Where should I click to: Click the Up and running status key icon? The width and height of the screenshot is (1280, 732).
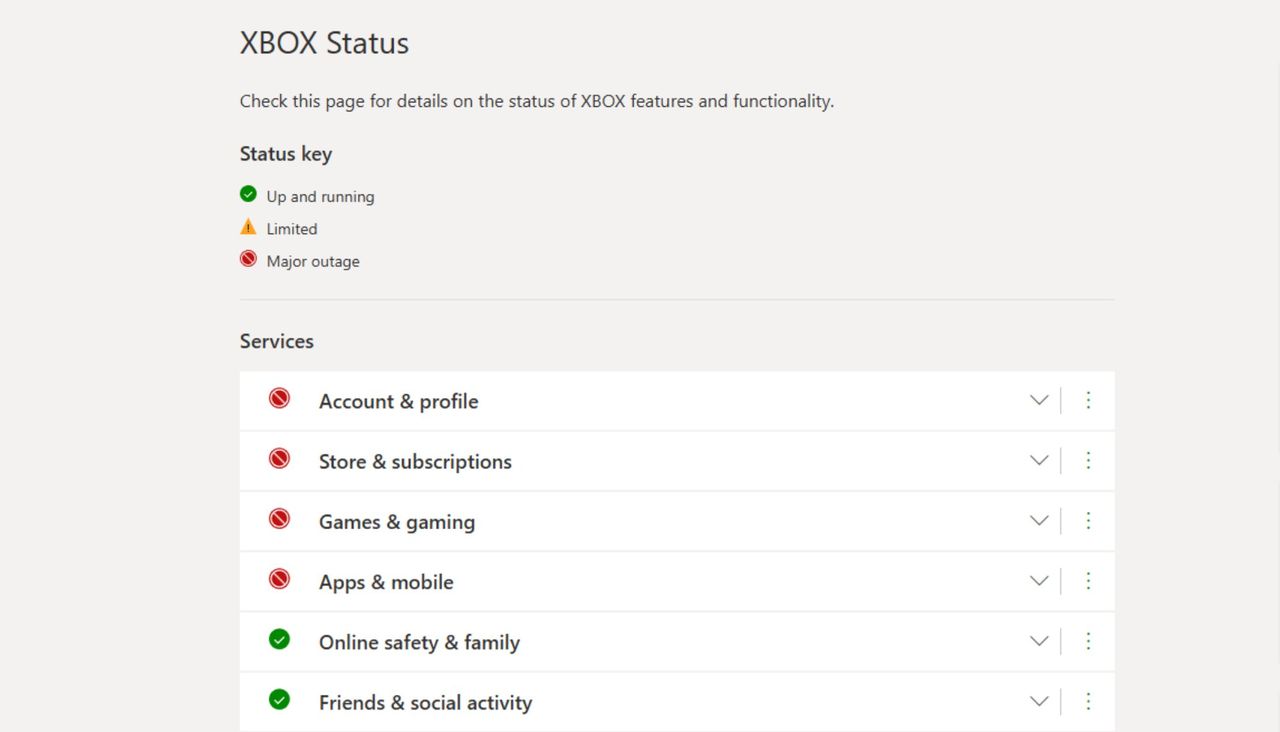coord(248,194)
